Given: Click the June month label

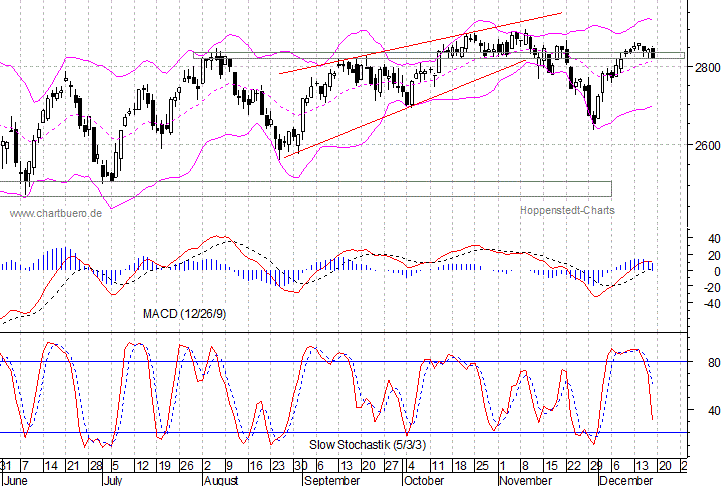Looking at the screenshot, I should pos(15,480).
